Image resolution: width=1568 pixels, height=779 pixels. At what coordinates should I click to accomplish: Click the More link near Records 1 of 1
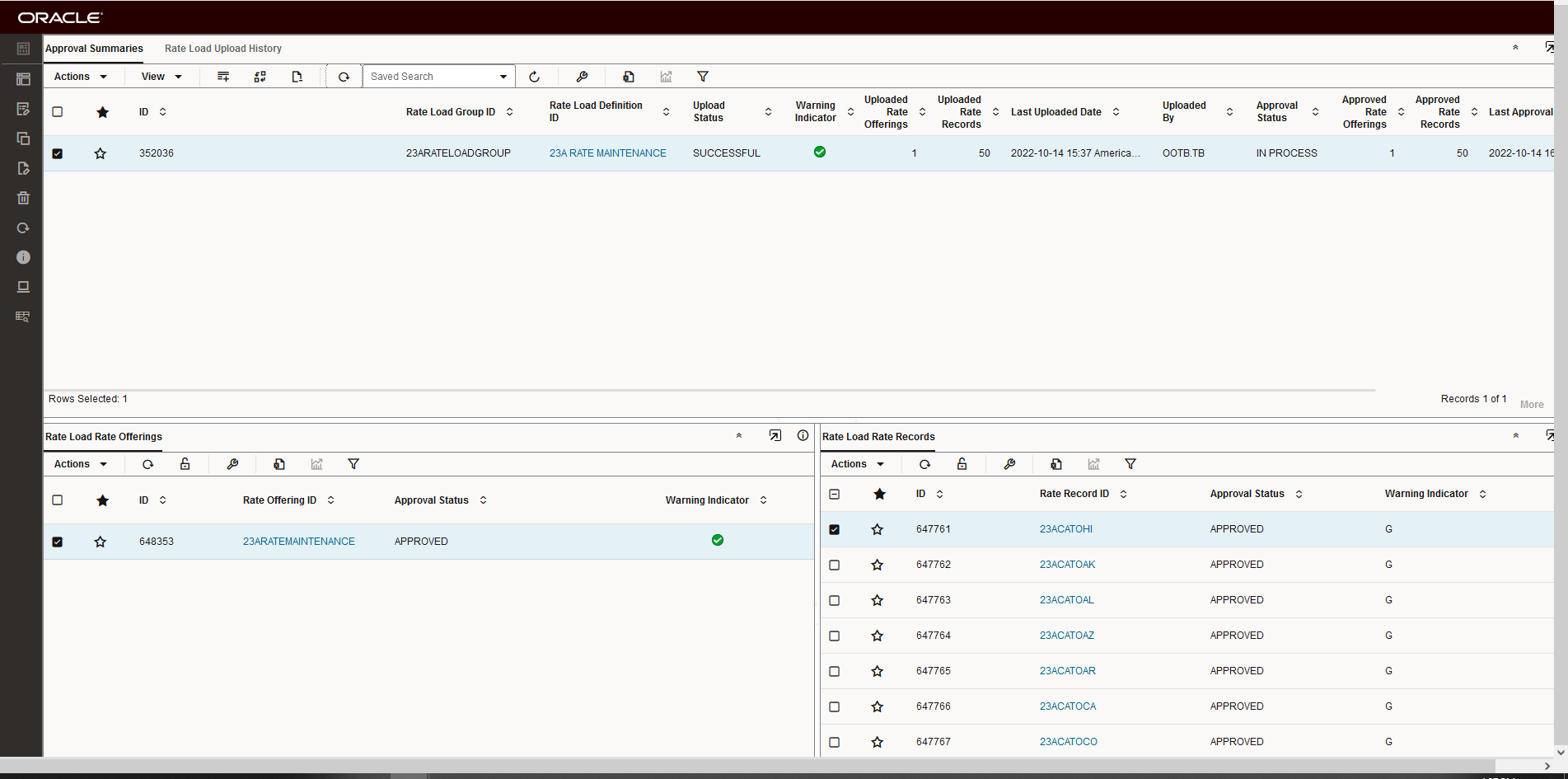(x=1532, y=405)
